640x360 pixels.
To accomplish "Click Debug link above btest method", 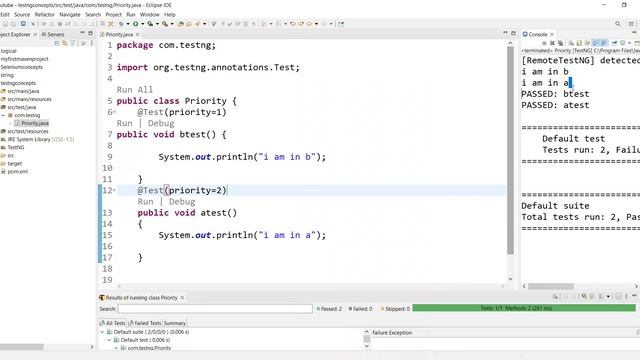I will pos(161,123).
